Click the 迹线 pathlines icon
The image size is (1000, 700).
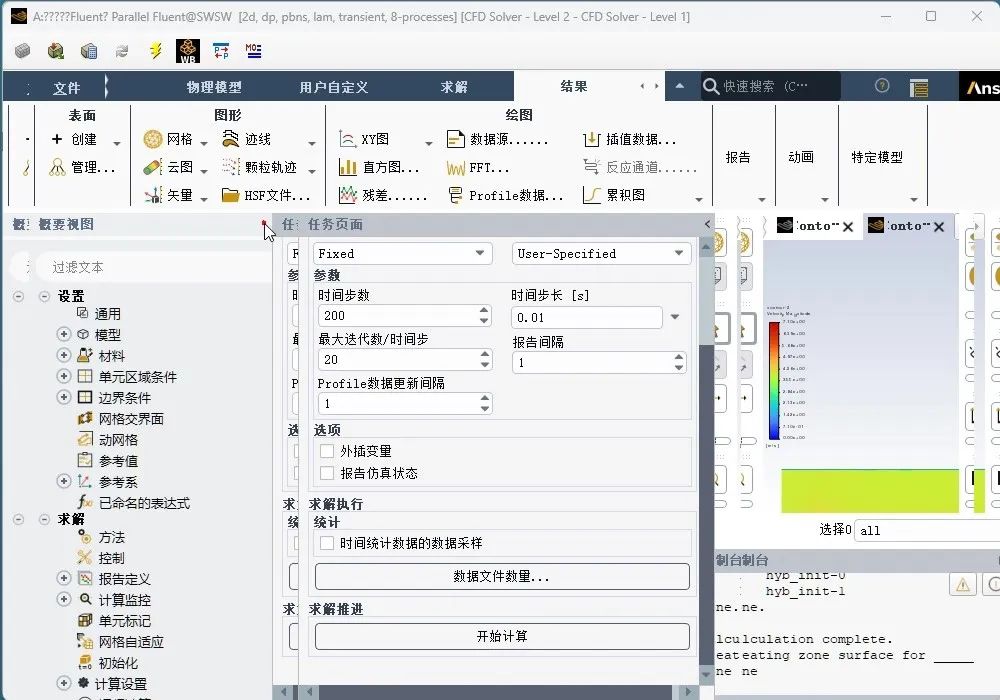(231, 139)
